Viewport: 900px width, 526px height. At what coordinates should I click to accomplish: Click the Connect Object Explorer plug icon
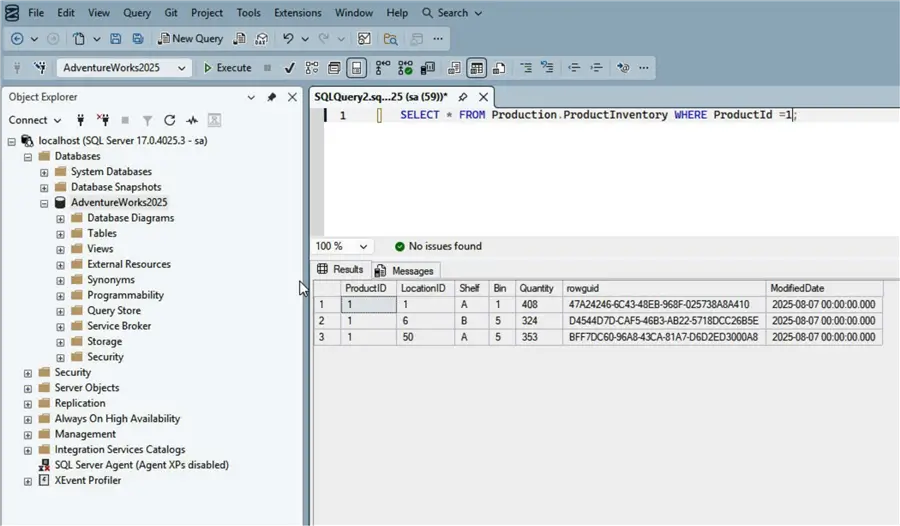[x=80, y=120]
